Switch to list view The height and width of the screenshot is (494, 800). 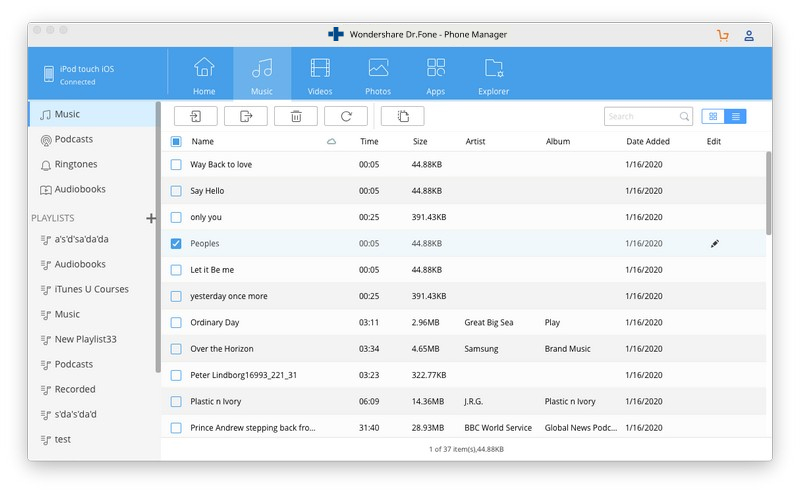(735, 116)
